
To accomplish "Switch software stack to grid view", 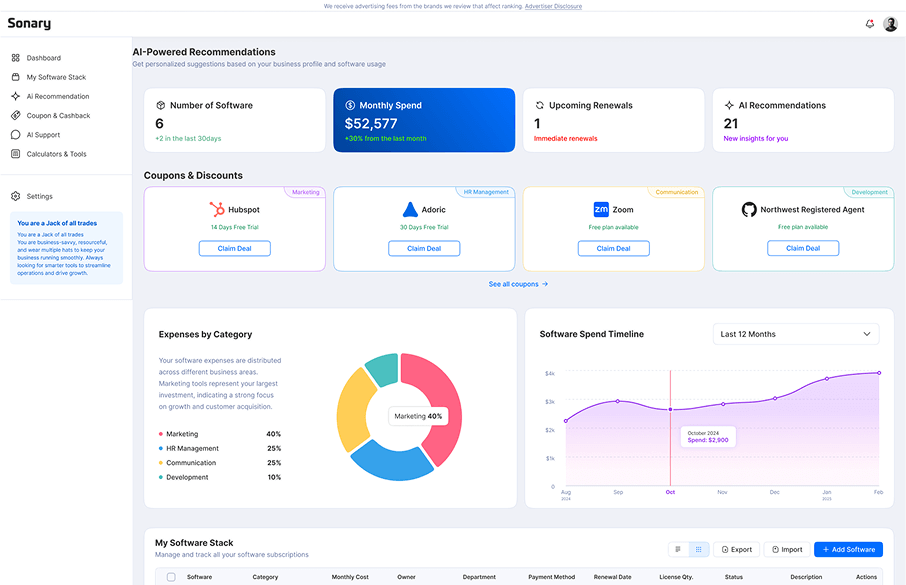I will click(699, 549).
